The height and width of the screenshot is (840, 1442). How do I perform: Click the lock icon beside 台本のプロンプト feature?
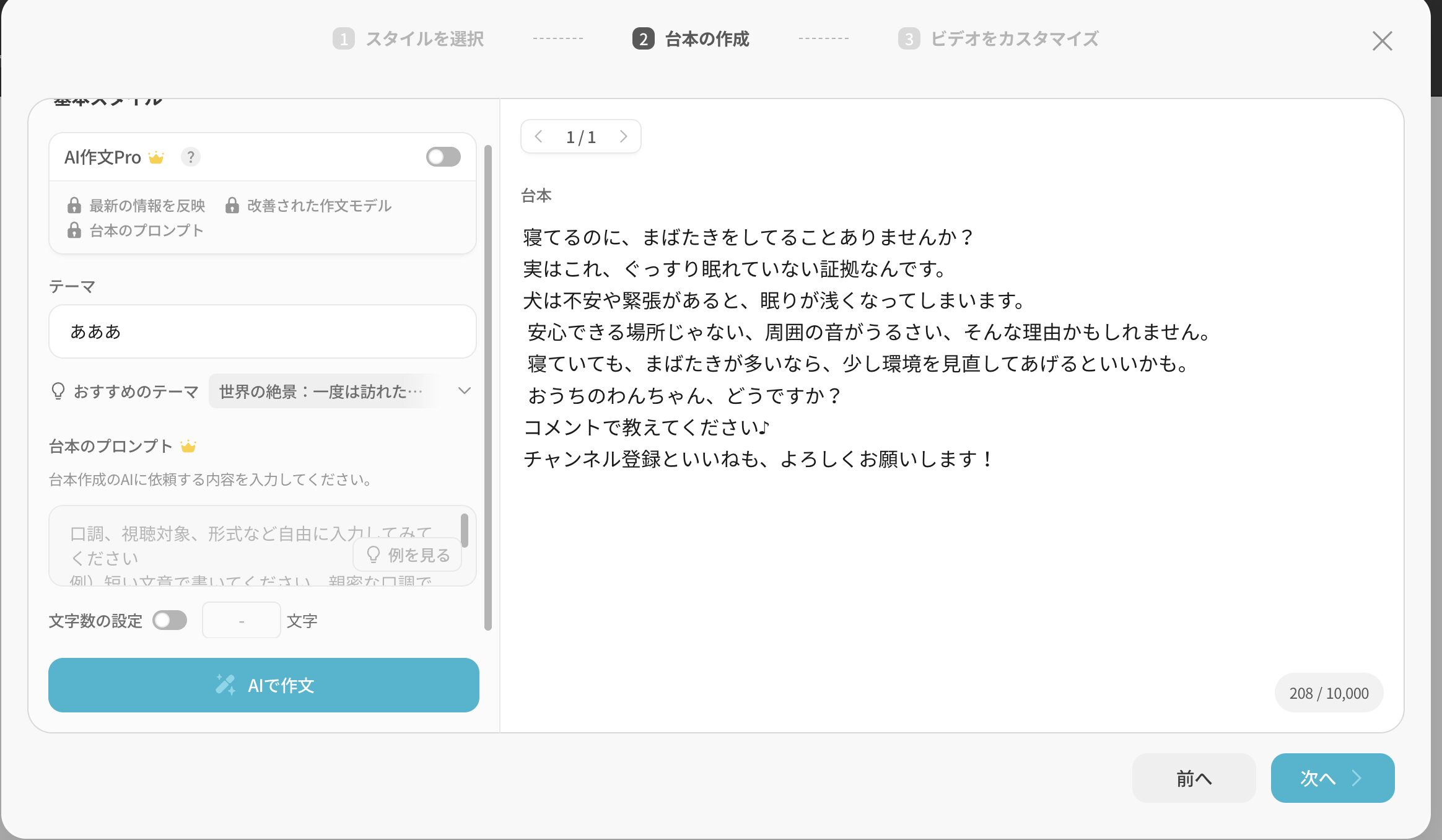(74, 230)
